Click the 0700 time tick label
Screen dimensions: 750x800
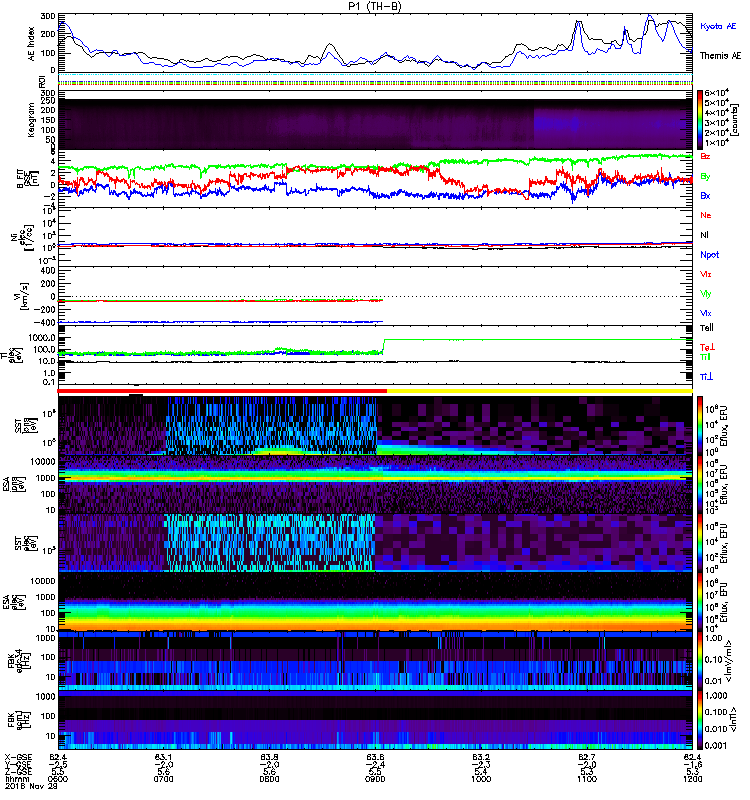[163, 779]
